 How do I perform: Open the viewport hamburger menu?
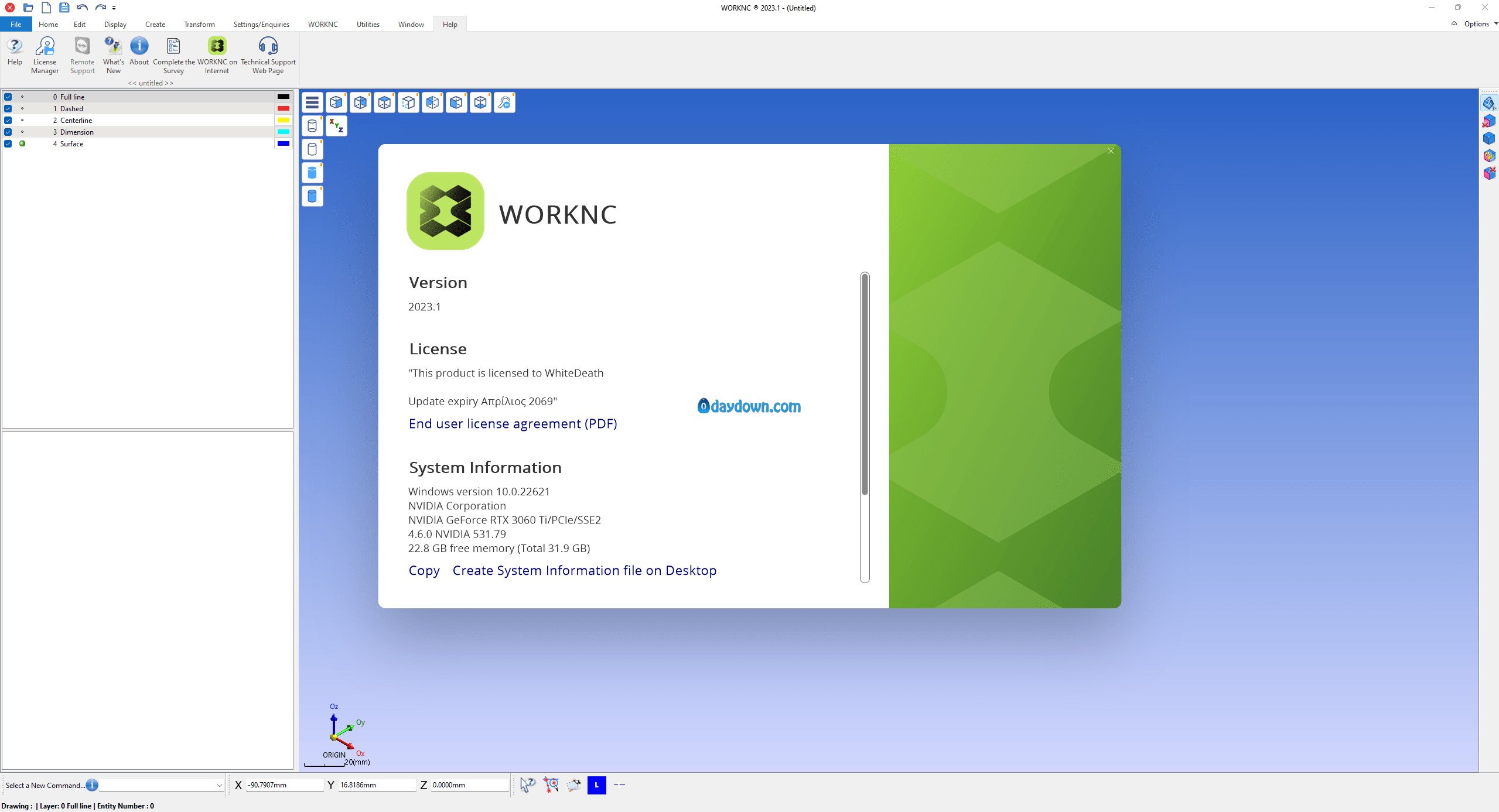click(x=312, y=102)
